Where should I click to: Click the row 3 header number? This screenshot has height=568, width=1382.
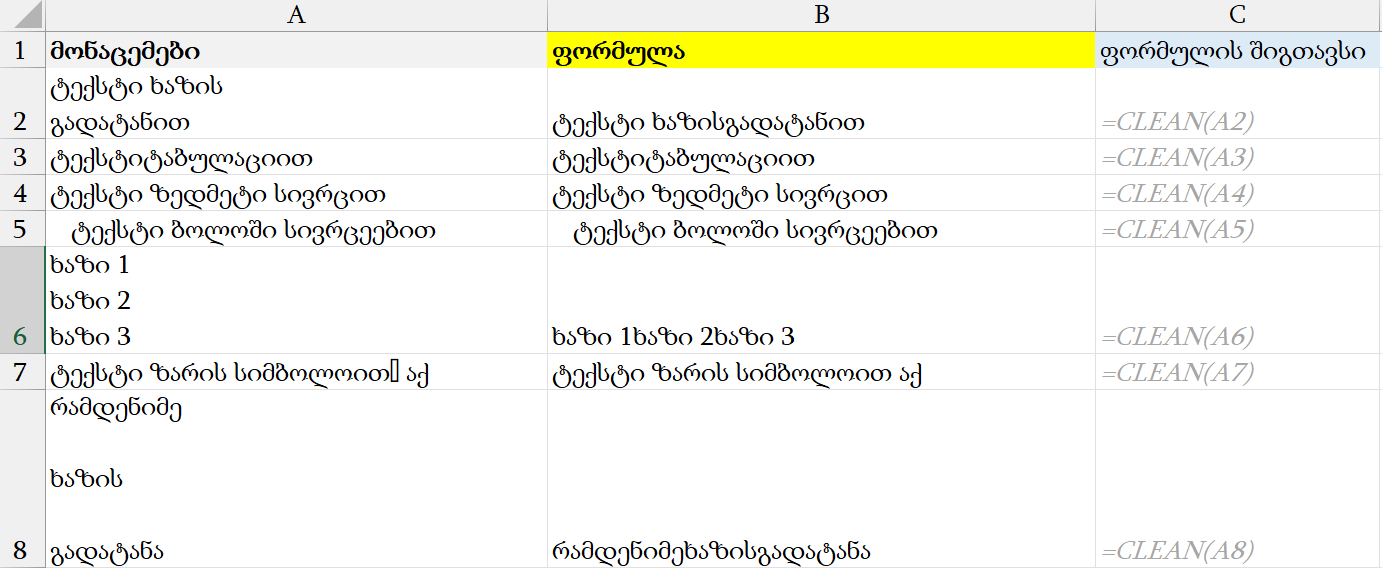point(22,158)
